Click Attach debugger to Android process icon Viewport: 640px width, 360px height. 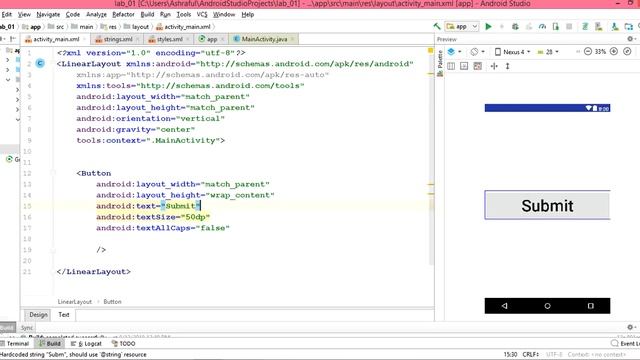tap(556, 27)
